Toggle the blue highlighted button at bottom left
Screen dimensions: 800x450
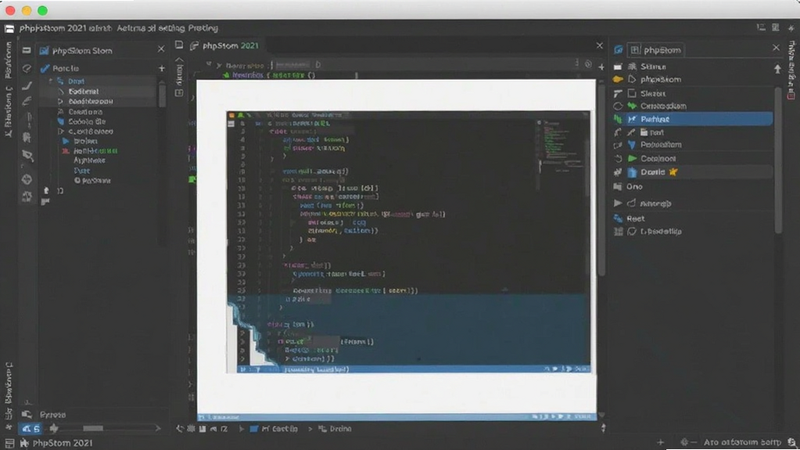click(31, 429)
